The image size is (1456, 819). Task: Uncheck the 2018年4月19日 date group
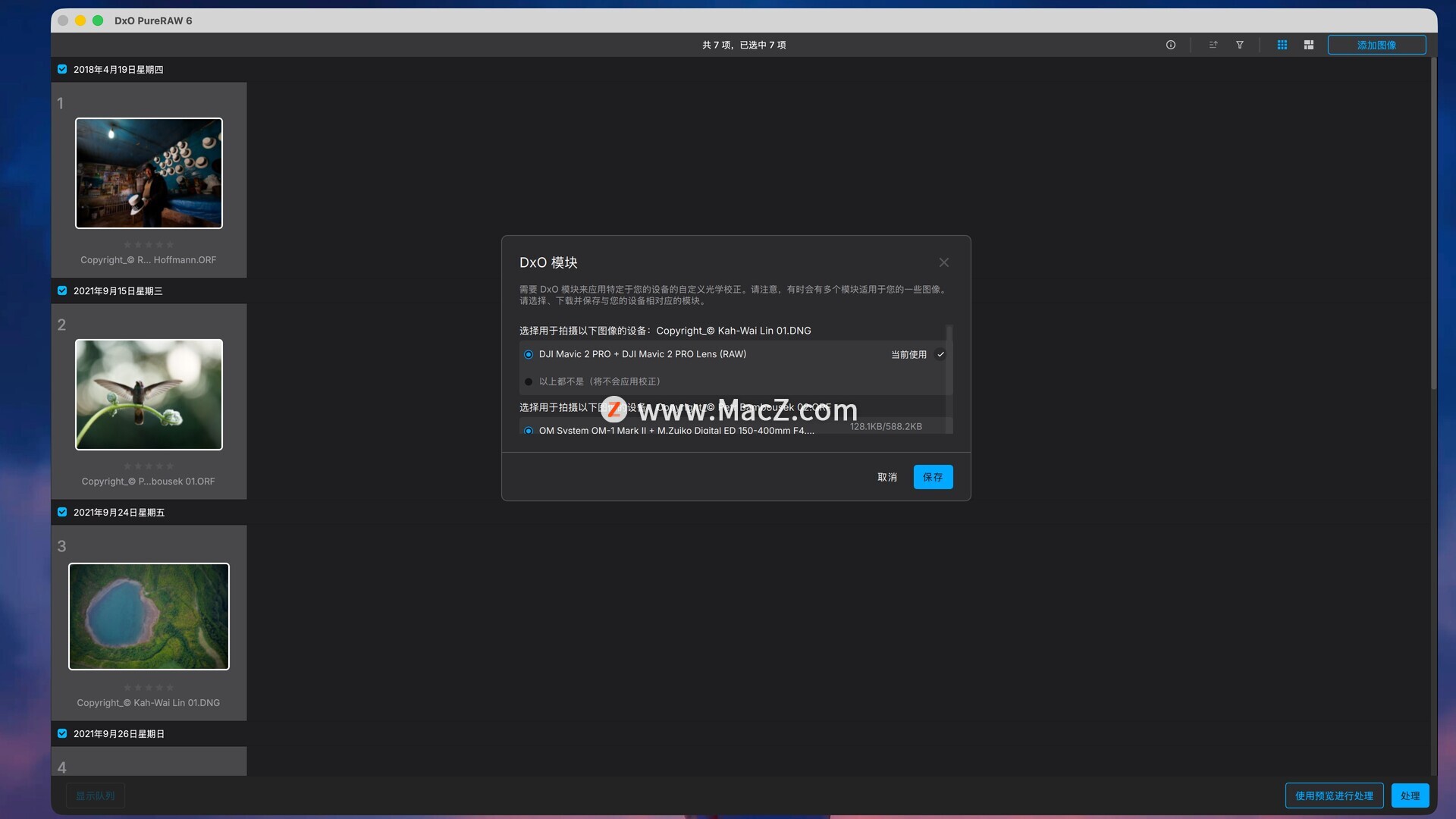tap(62, 69)
